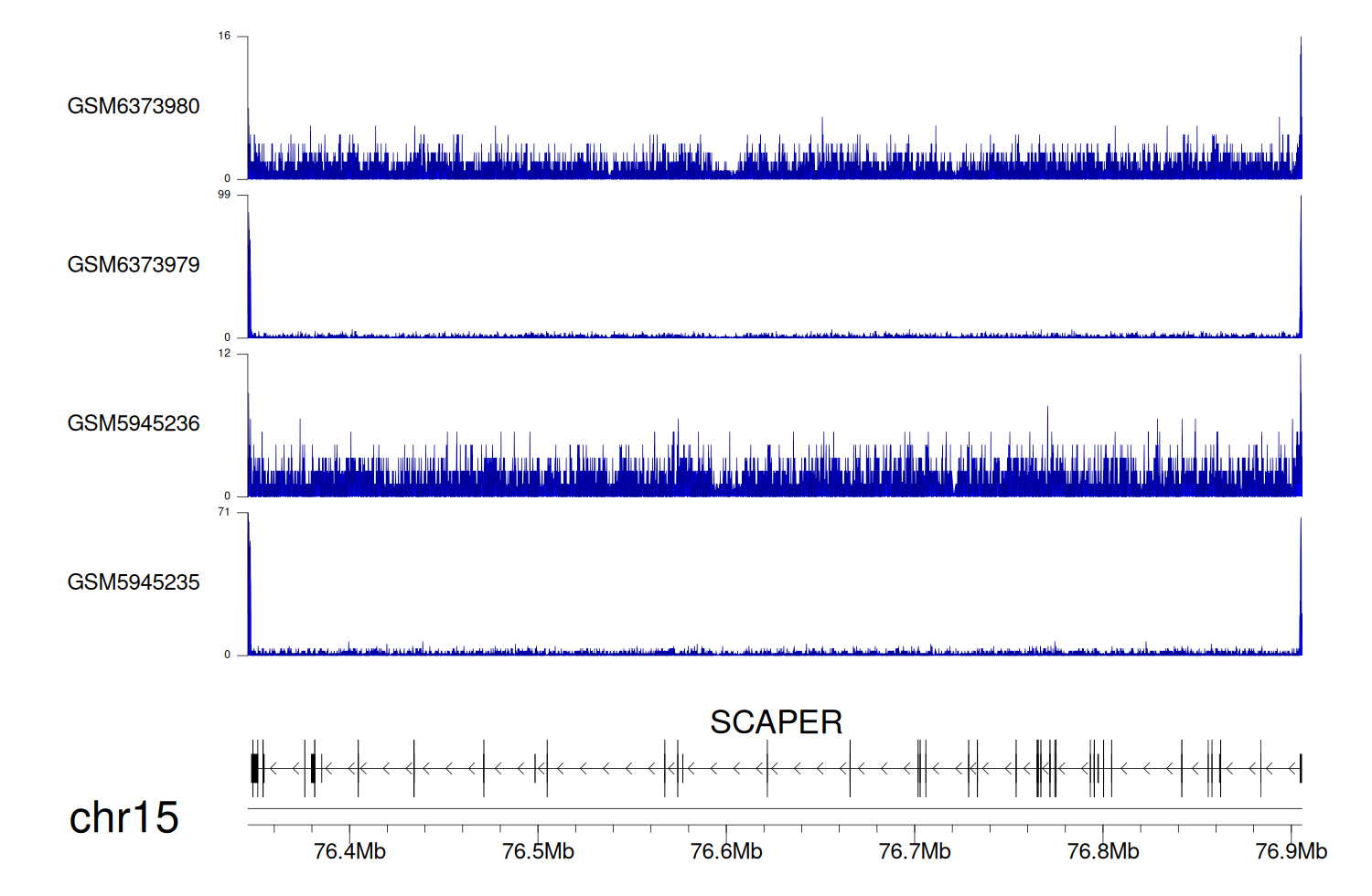Select the chr15 chromosome label
The image size is (1372, 896).
(x=123, y=817)
